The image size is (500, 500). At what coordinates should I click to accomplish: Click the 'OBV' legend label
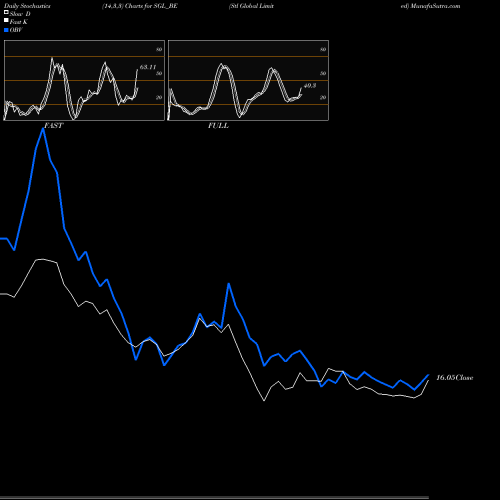[16, 30]
